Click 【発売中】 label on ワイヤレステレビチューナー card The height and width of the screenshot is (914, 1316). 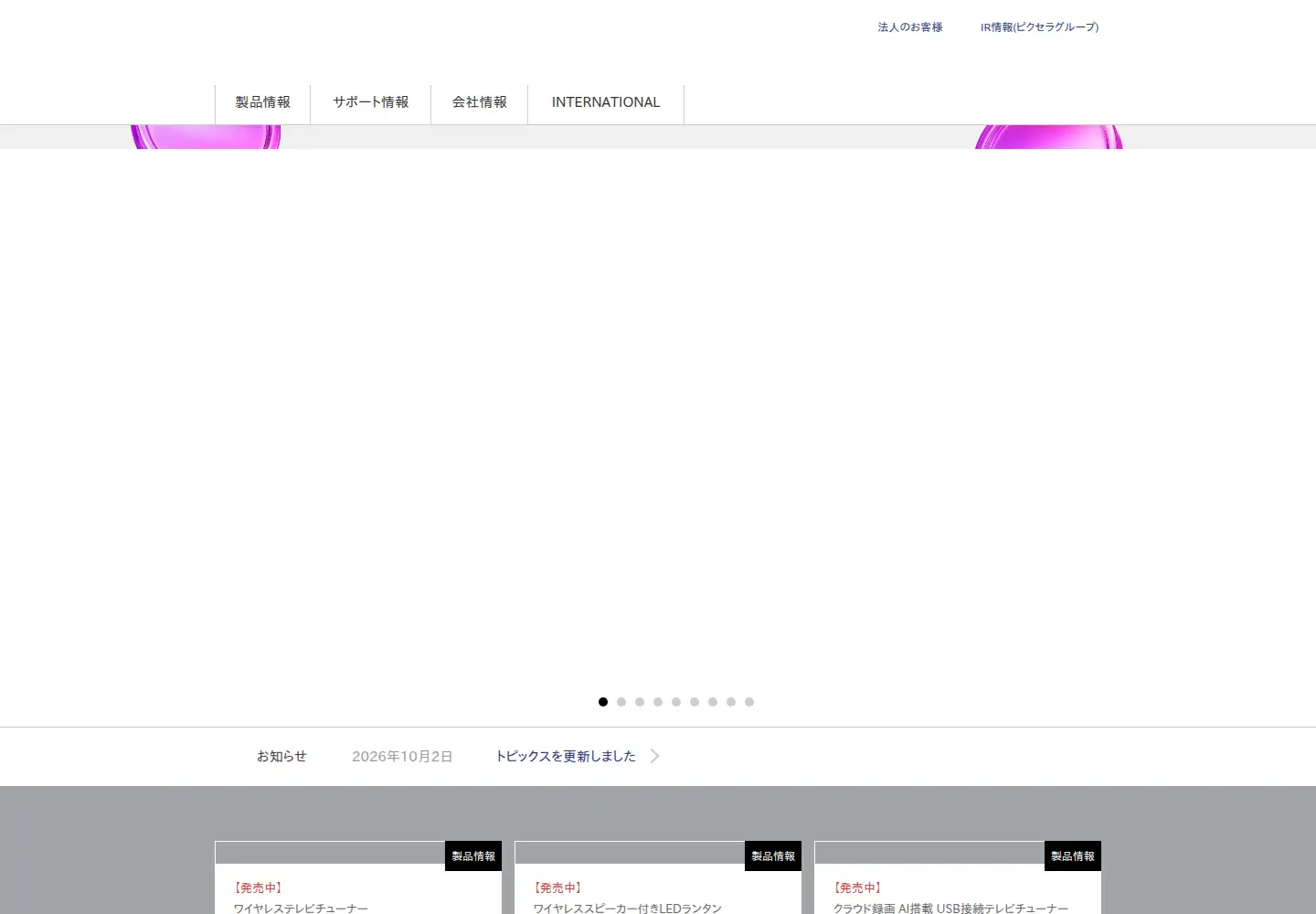tap(259, 887)
